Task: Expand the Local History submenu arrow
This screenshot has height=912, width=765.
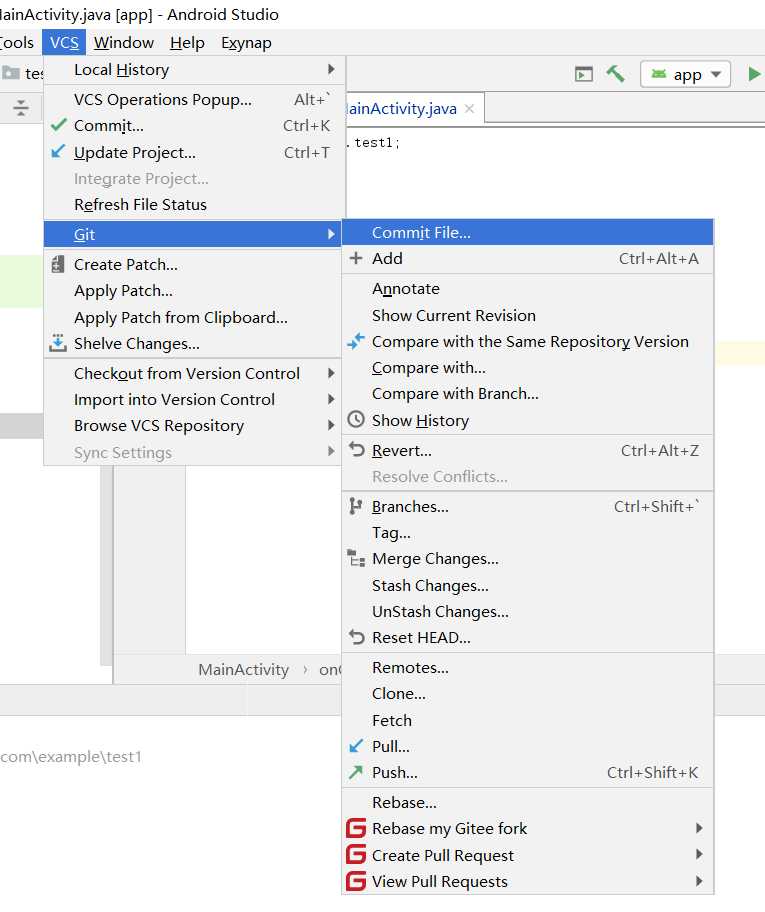Action: click(x=331, y=69)
